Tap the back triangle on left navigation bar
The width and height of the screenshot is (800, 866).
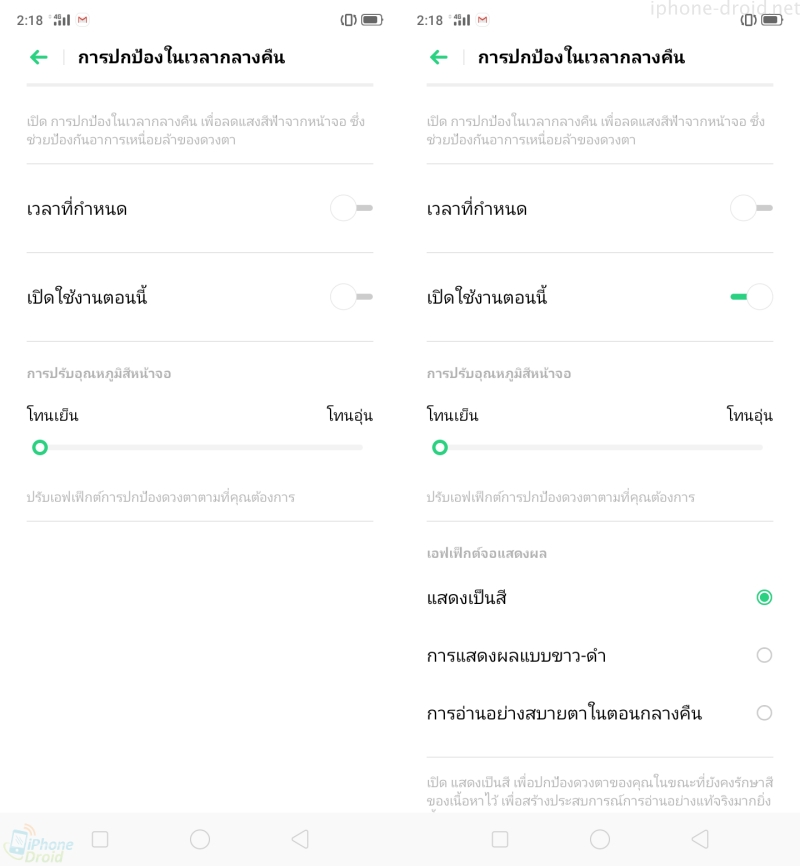[x=300, y=839]
